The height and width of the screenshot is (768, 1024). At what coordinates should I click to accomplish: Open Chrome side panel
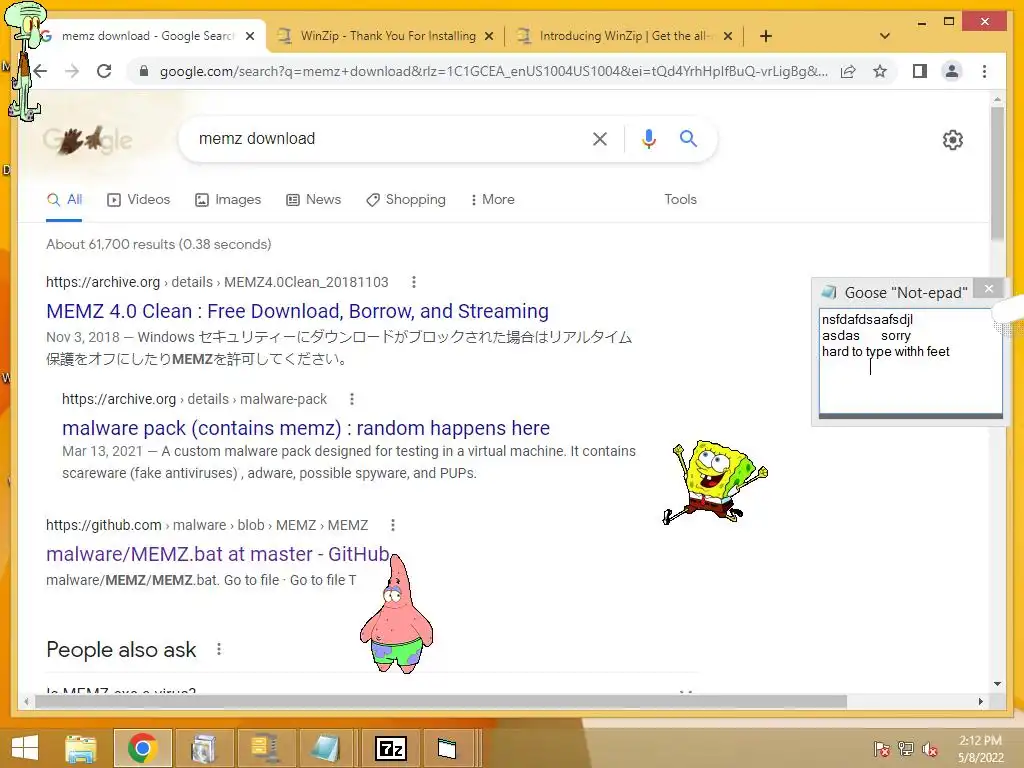pos(920,71)
